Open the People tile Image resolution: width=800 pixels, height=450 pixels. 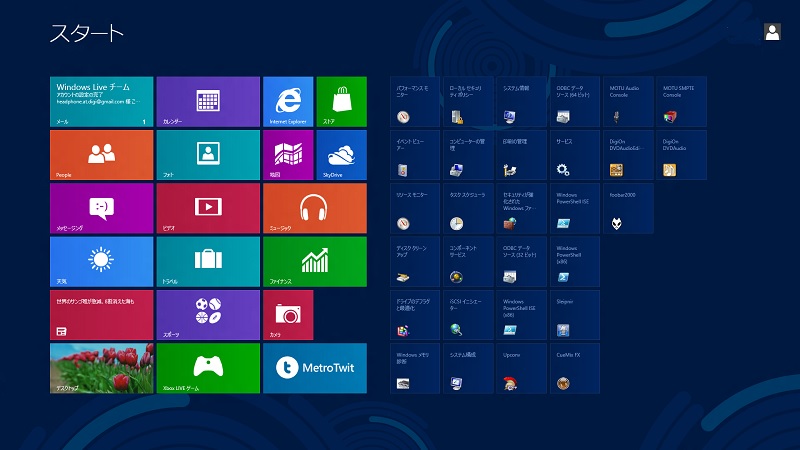tap(102, 155)
